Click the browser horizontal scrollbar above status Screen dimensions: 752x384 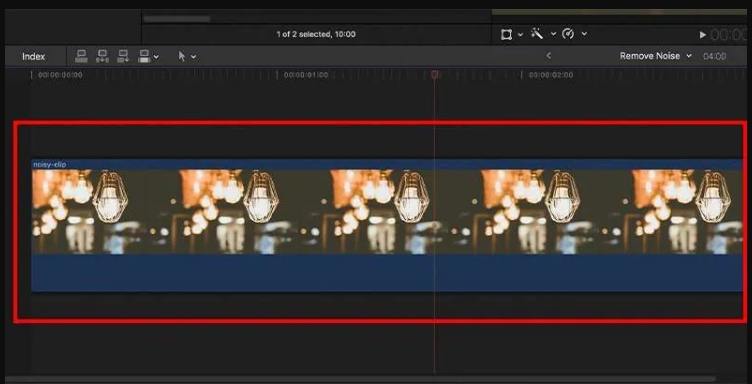click(176, 19)
